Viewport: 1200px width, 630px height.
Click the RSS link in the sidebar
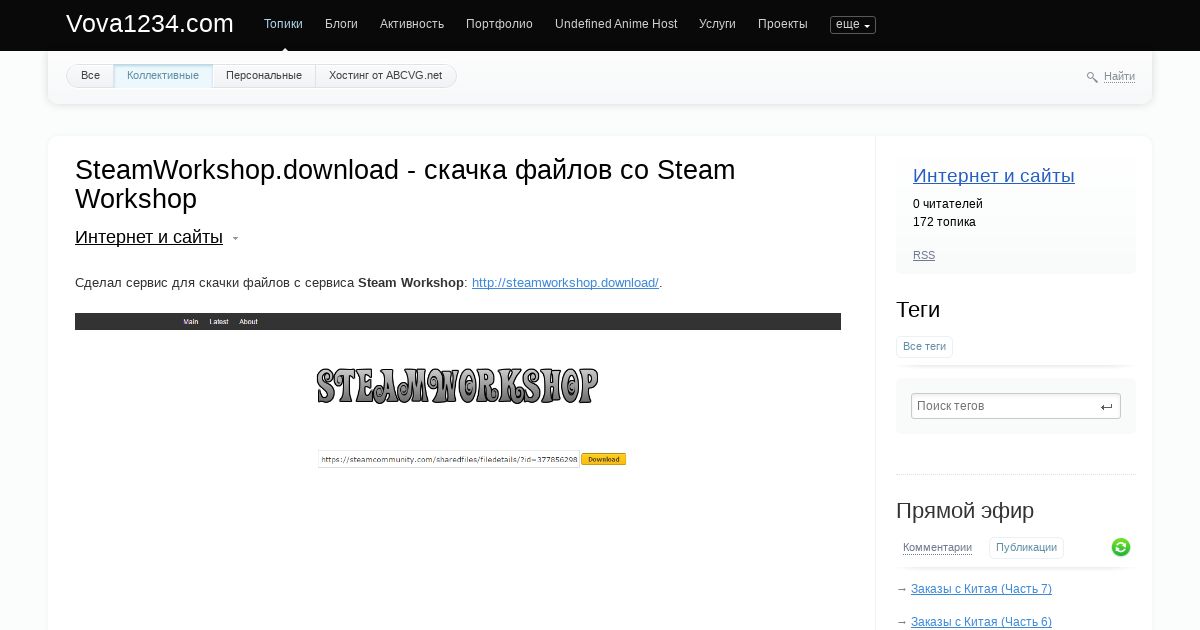(924, 256)
